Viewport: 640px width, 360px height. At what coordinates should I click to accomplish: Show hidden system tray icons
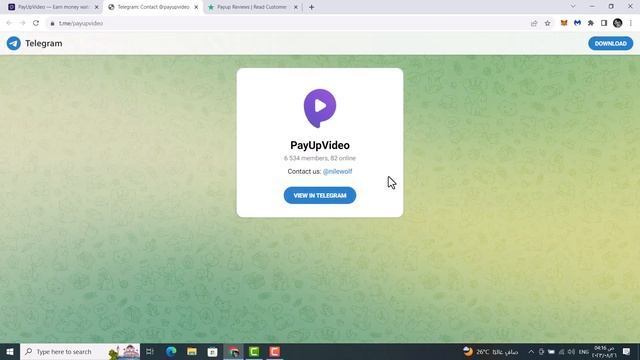[531, 351]
